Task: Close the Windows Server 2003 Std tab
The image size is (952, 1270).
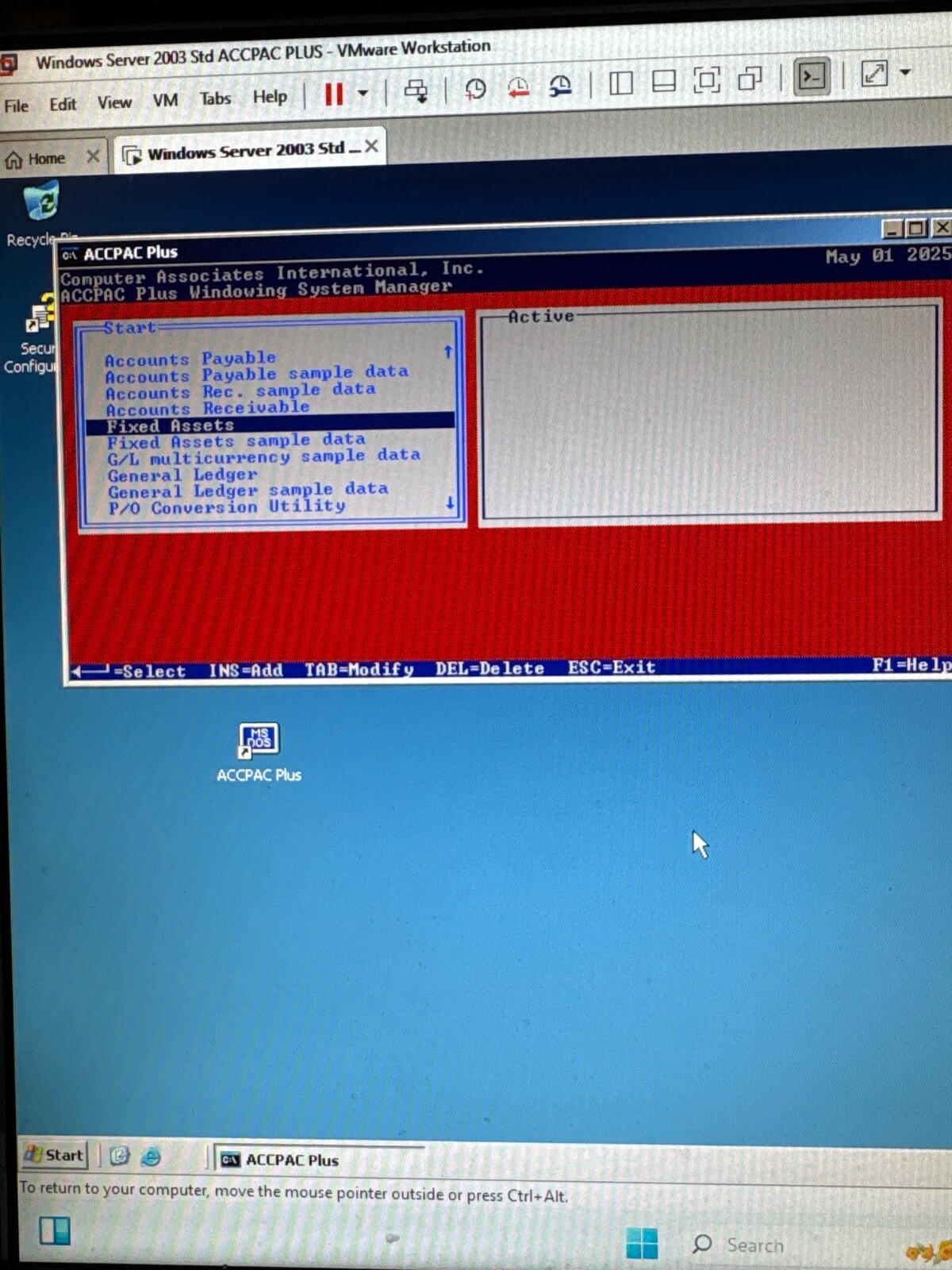Action: point(371,146)
